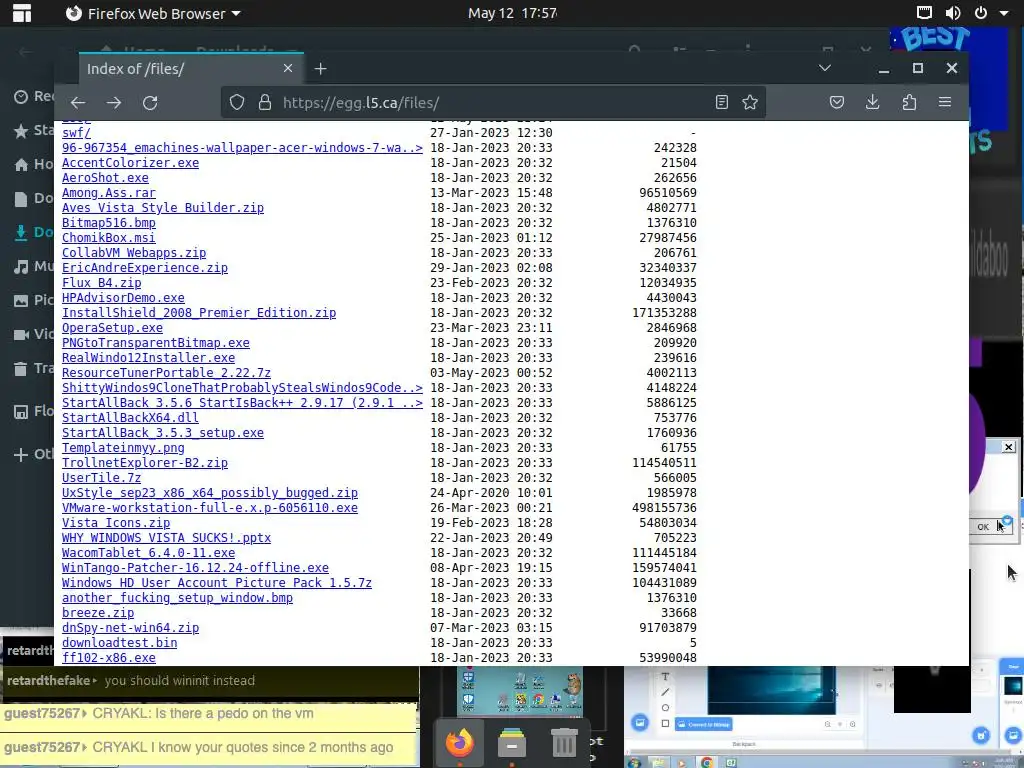Open the power icon in top bar
This screenshot has height=768, width=1024.
(x=981, y=13)
